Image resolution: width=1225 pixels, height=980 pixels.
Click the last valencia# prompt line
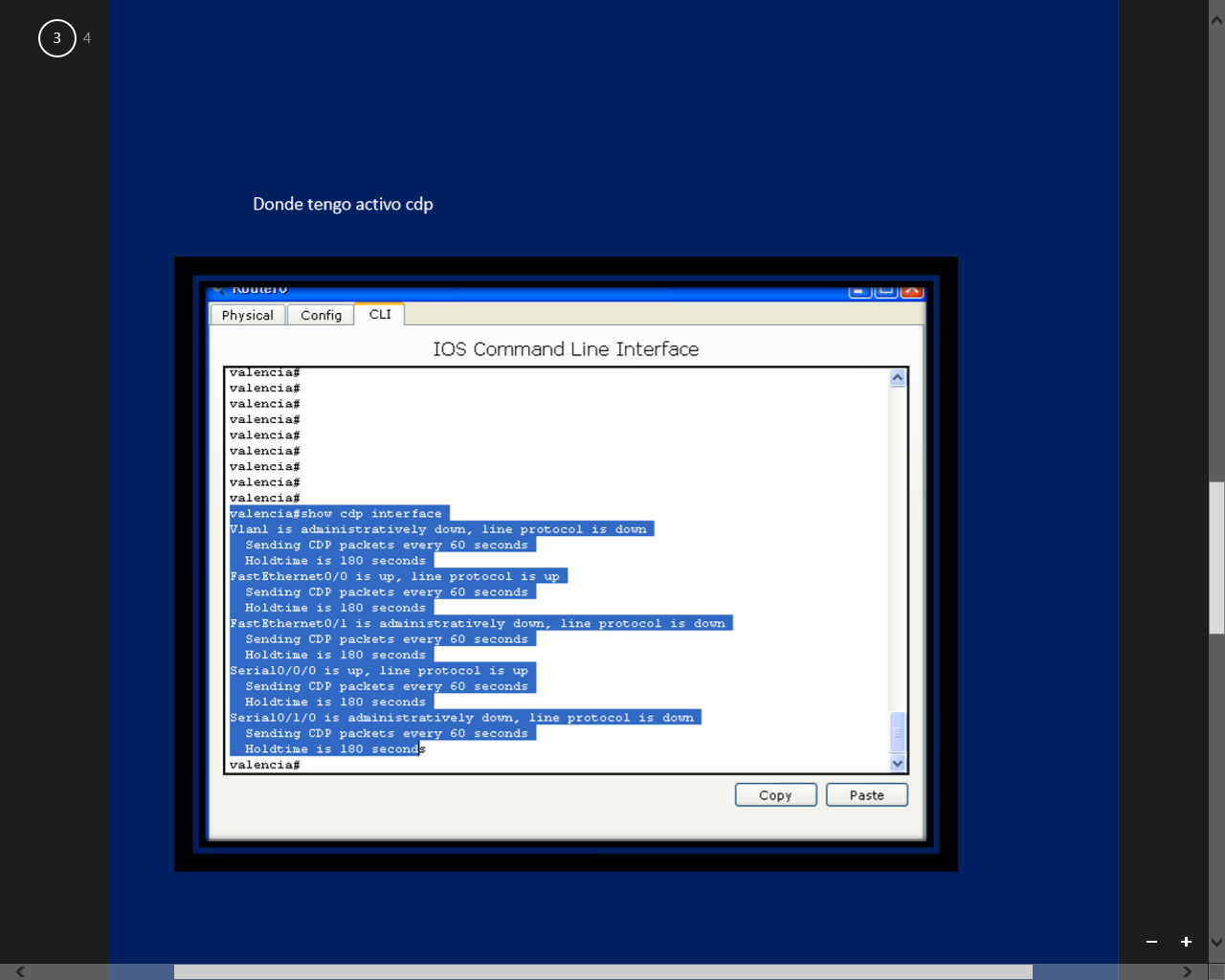[265, 765]
